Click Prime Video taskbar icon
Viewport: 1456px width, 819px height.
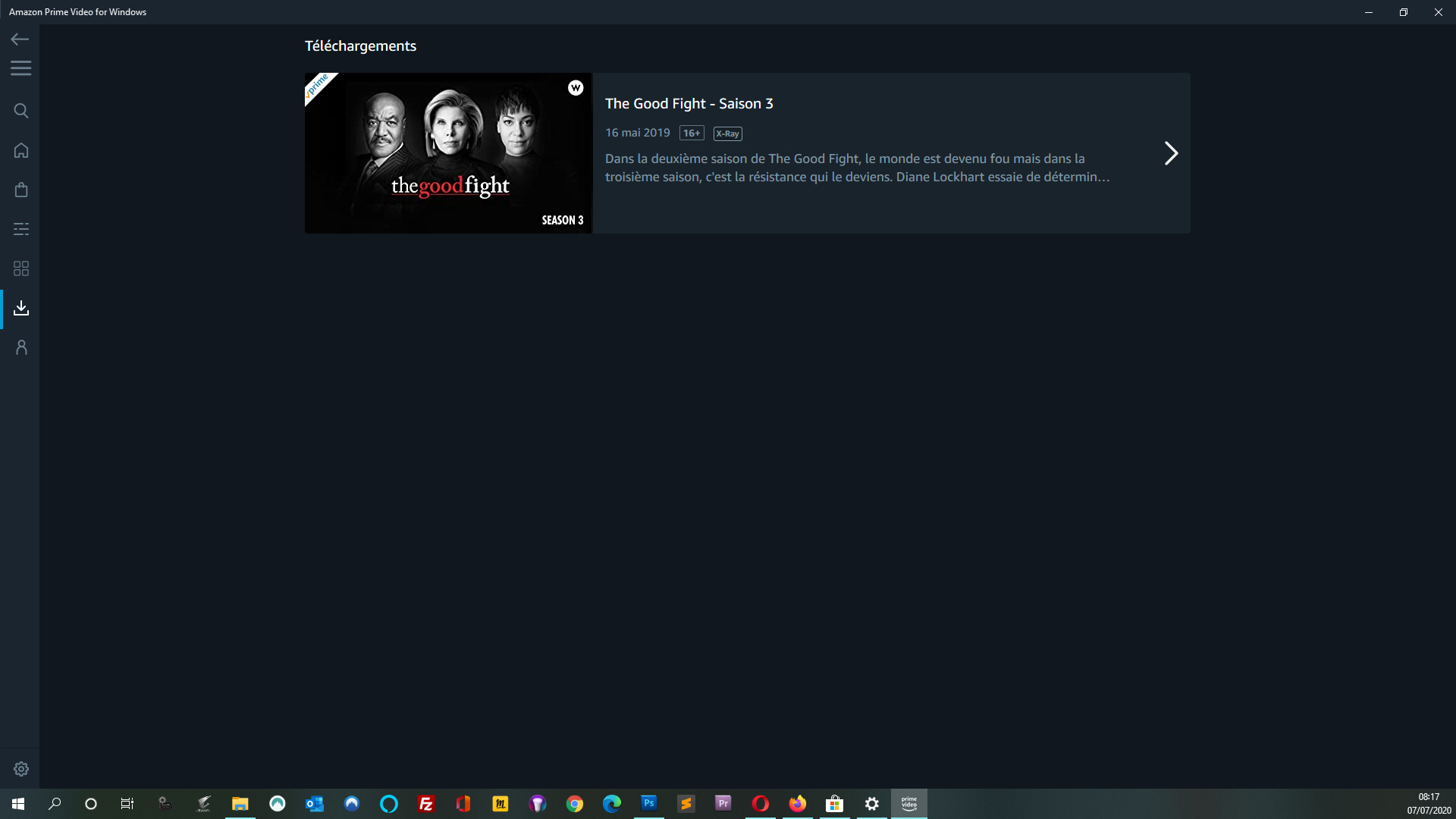(909, 804)
